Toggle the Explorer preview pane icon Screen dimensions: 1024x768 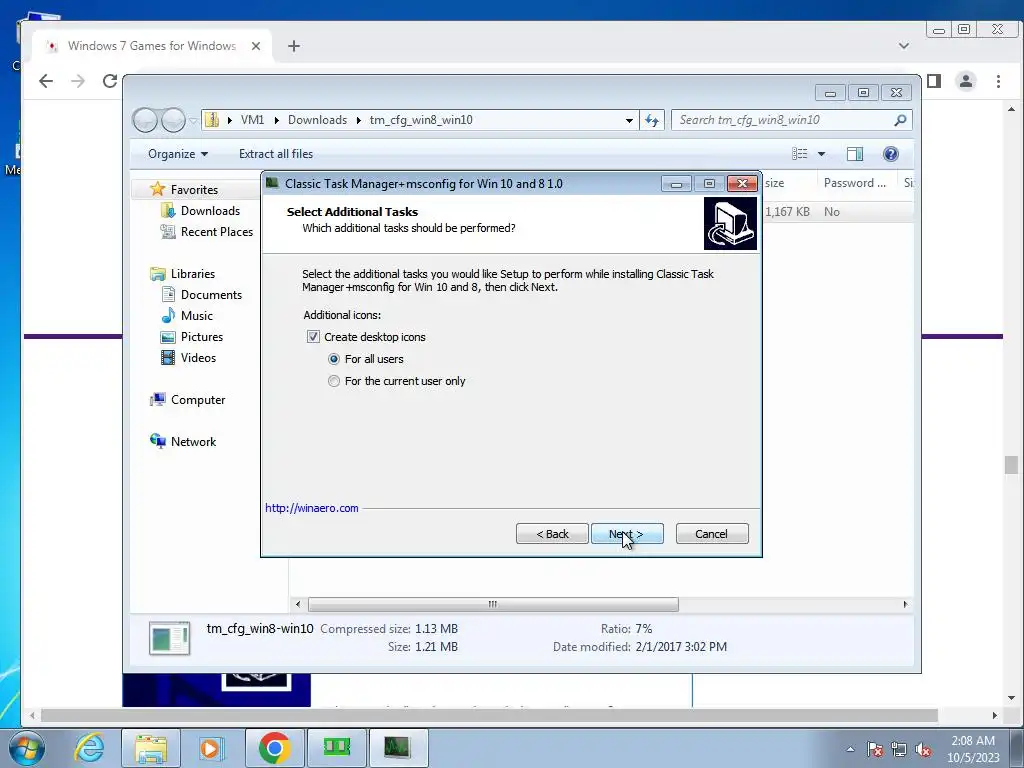(855, 154)
